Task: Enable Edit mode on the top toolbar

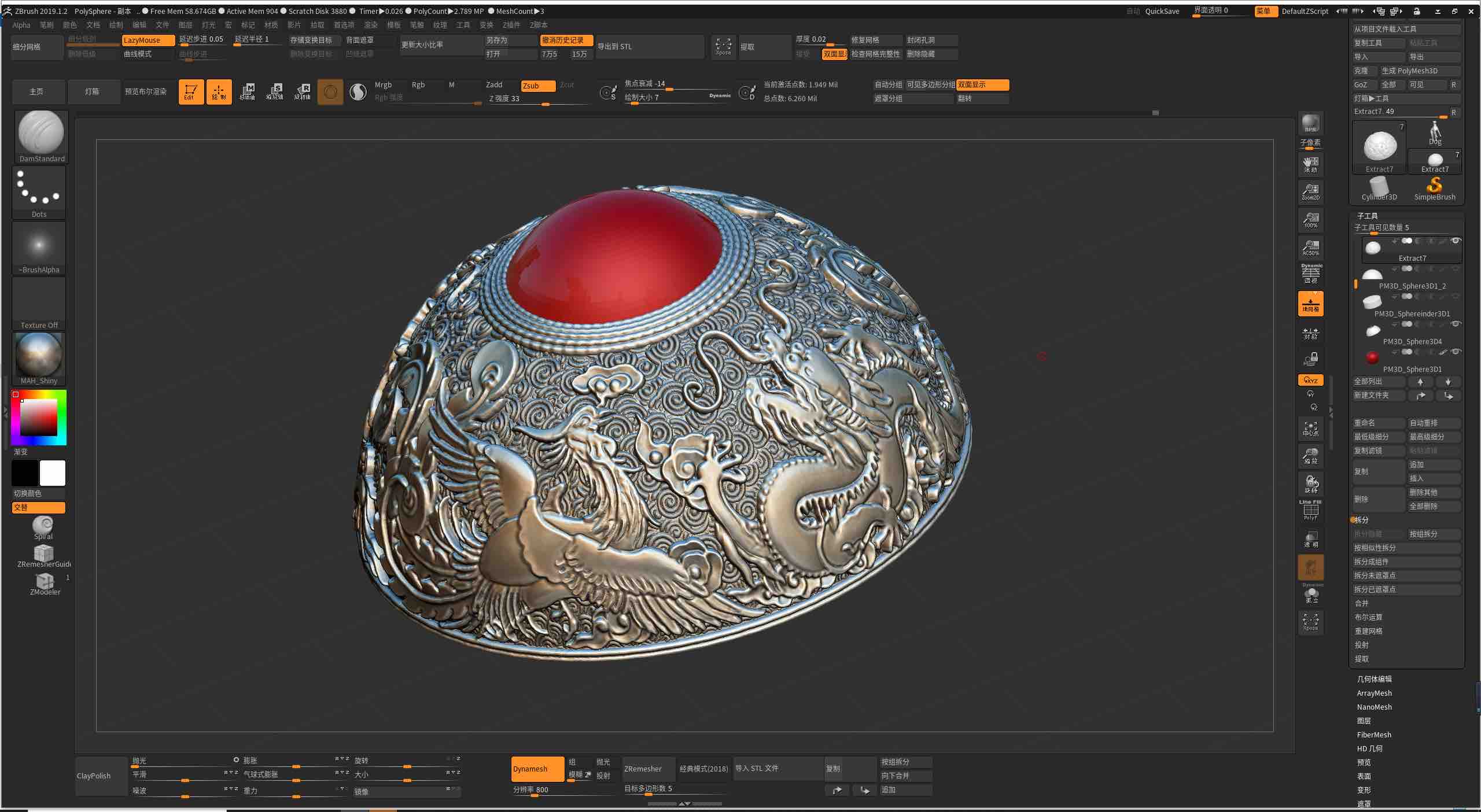Action: [x=191, y=91]
